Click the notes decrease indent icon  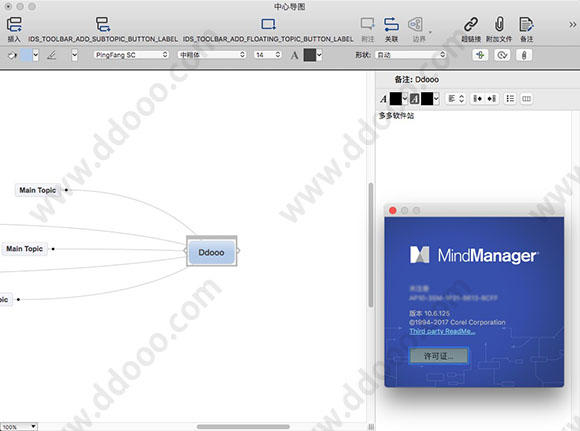(x=478, y=99)
